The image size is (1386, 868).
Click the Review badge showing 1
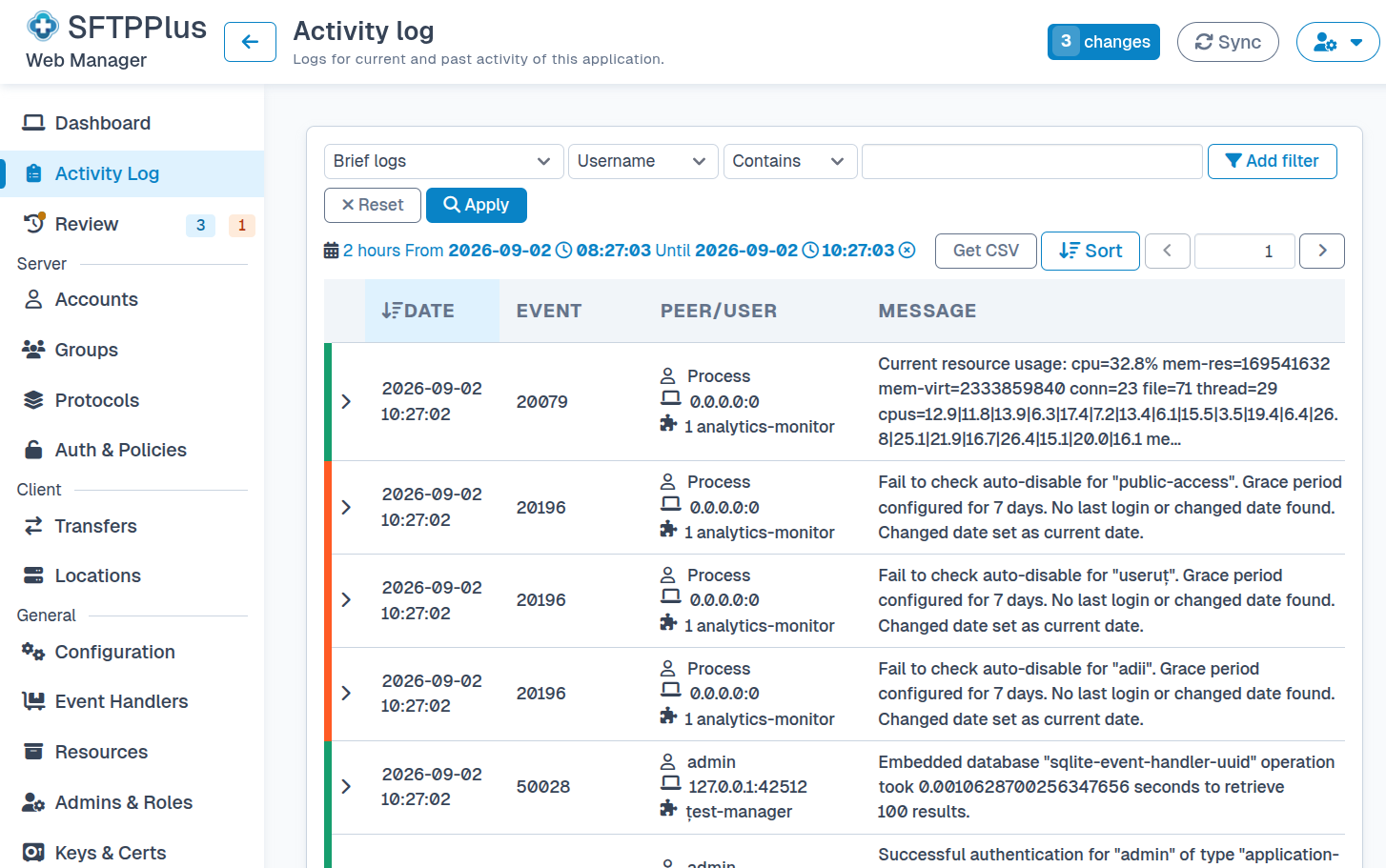tap(242, 225)
